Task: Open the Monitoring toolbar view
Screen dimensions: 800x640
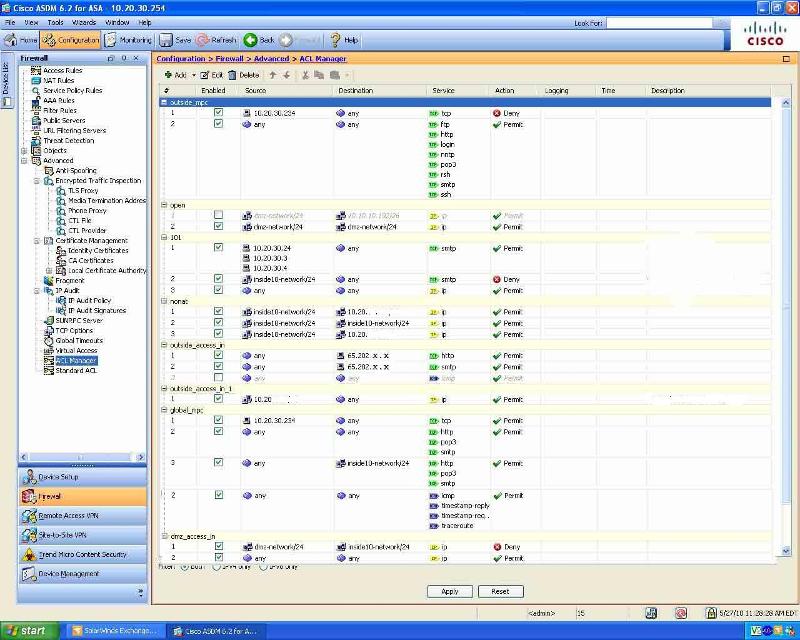Action: point(129,40)
